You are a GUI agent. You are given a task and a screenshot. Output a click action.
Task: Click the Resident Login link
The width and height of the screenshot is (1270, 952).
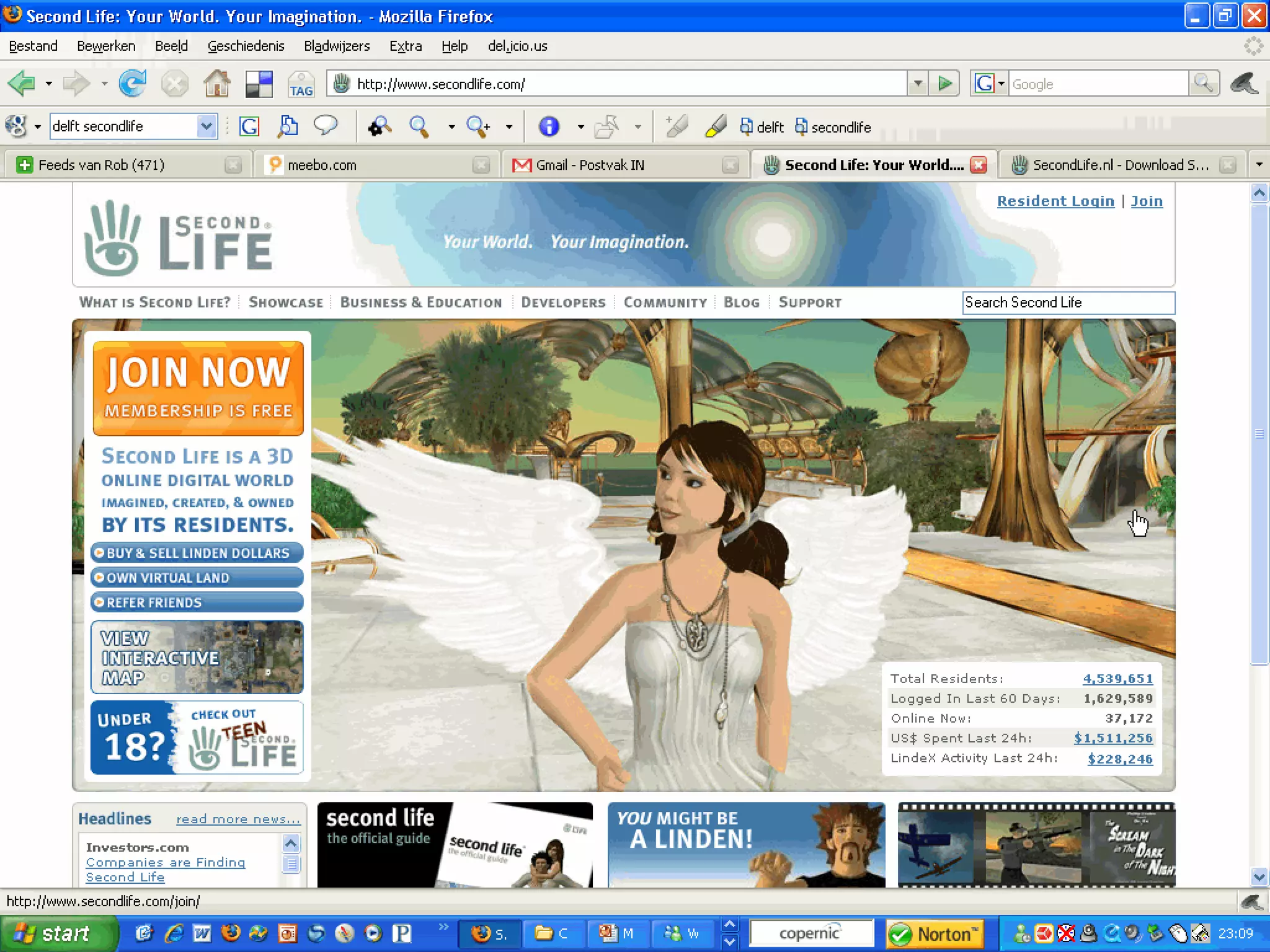(1055, 201)
